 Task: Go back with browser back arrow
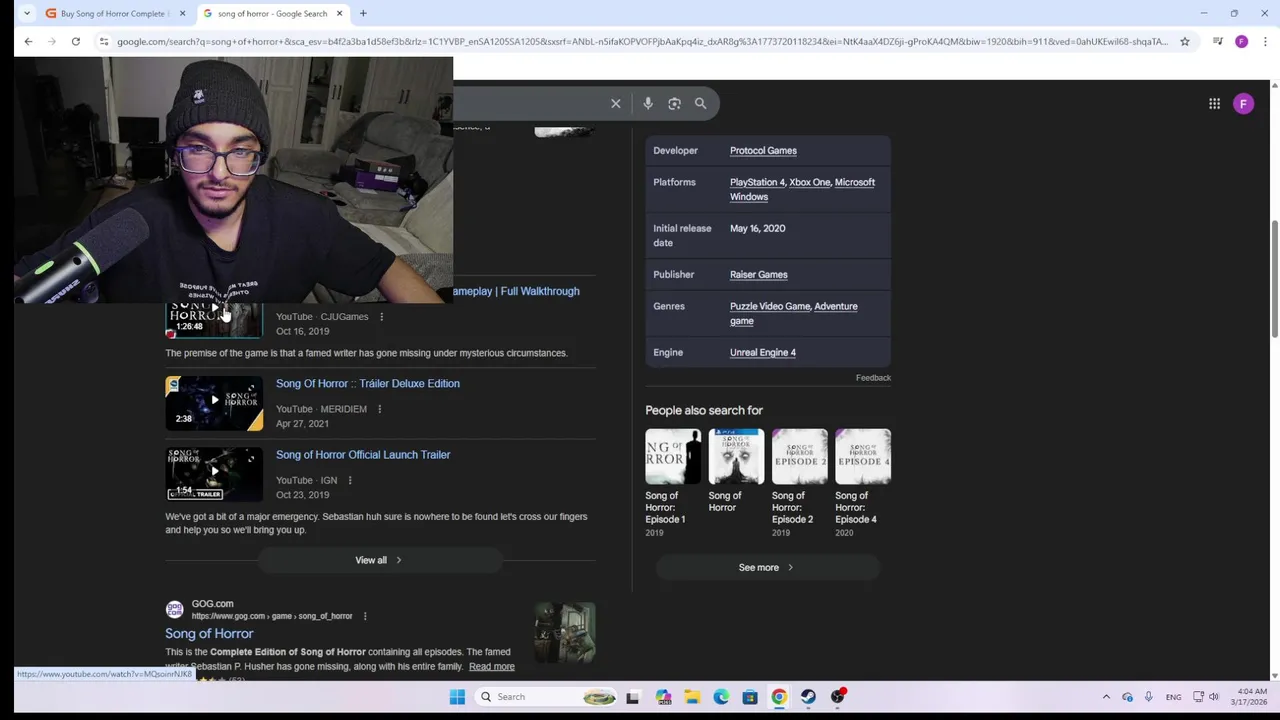[x=28, y=41]
